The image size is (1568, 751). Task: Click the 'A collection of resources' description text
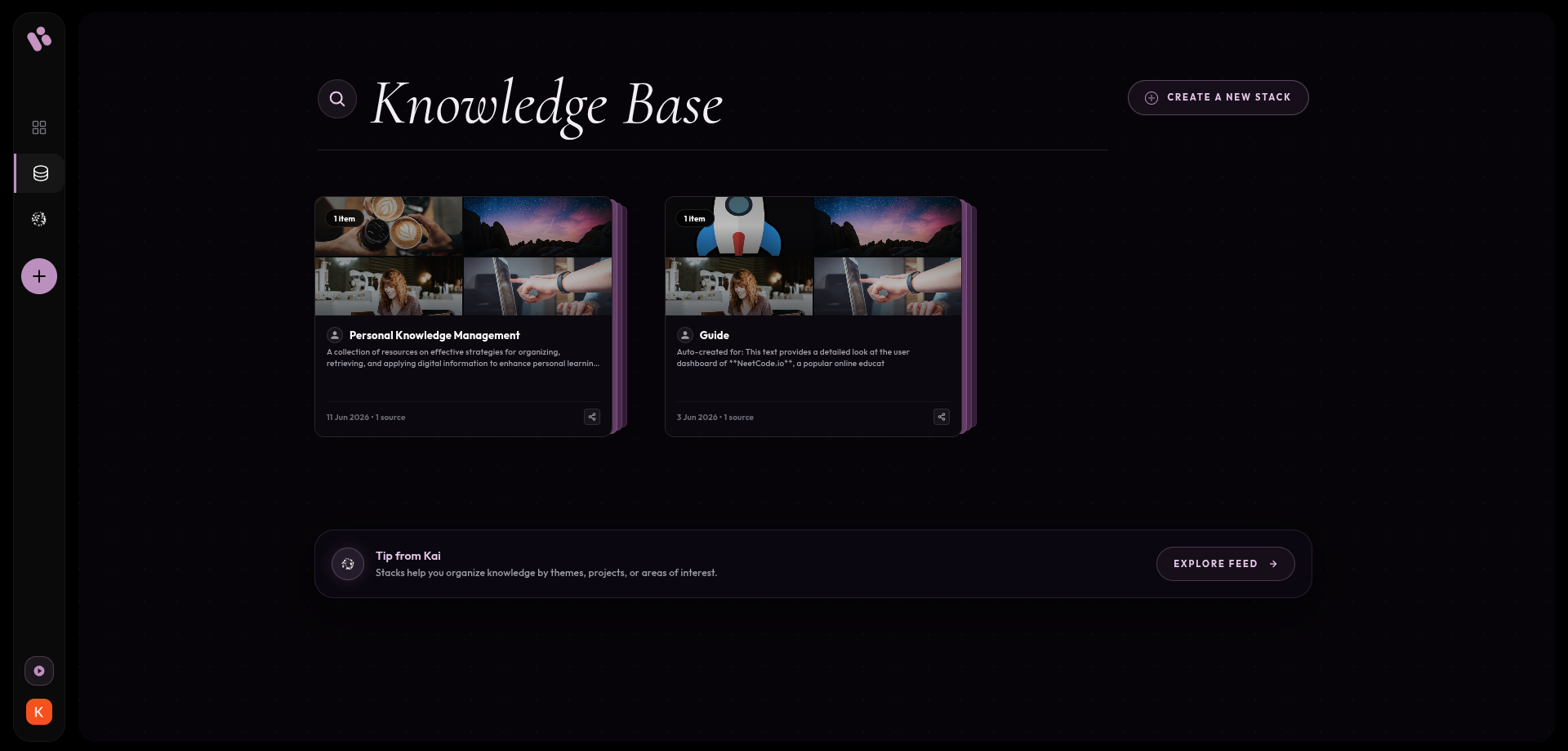[x=463, y=358]
